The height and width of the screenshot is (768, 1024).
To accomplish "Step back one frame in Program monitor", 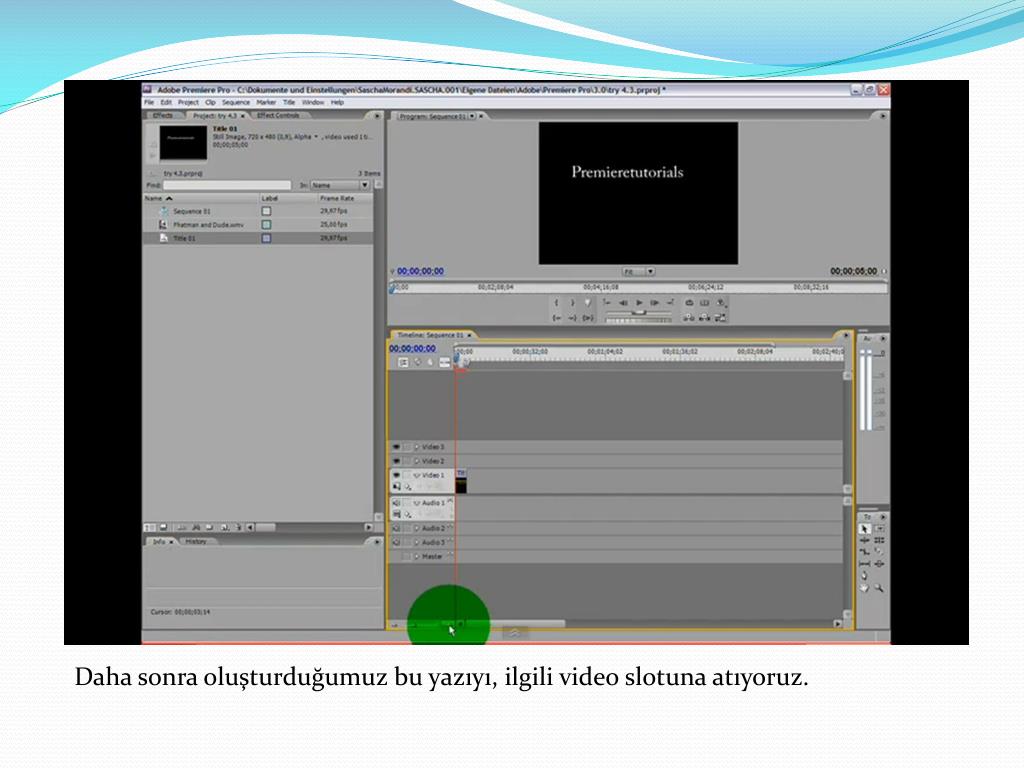I will pyautogui.click(x=623, y=302).
